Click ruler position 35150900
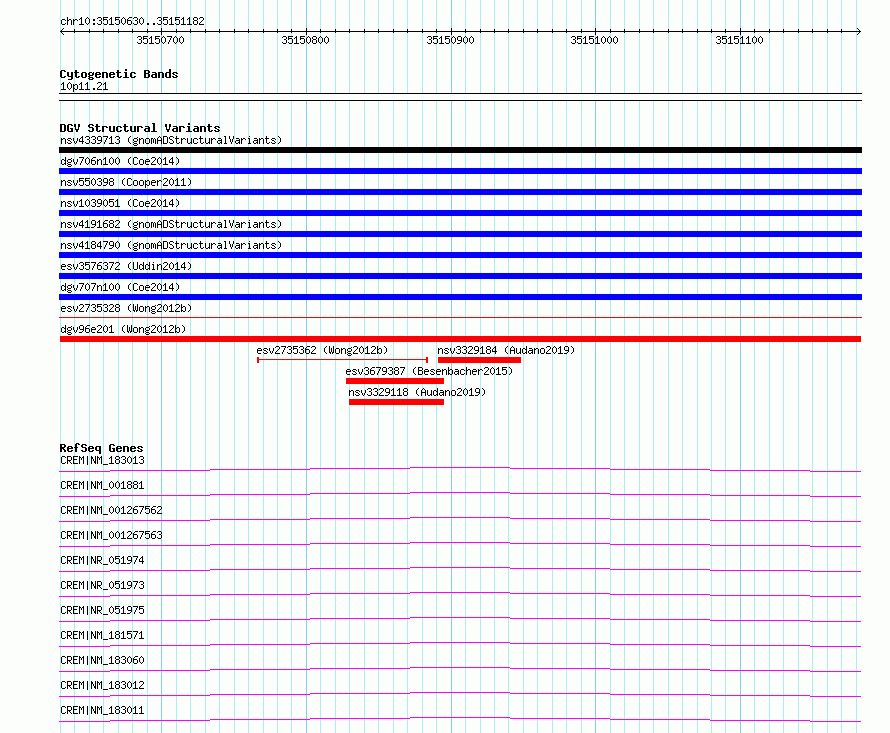This screenshot has height=733, width=890. [451, 40]
